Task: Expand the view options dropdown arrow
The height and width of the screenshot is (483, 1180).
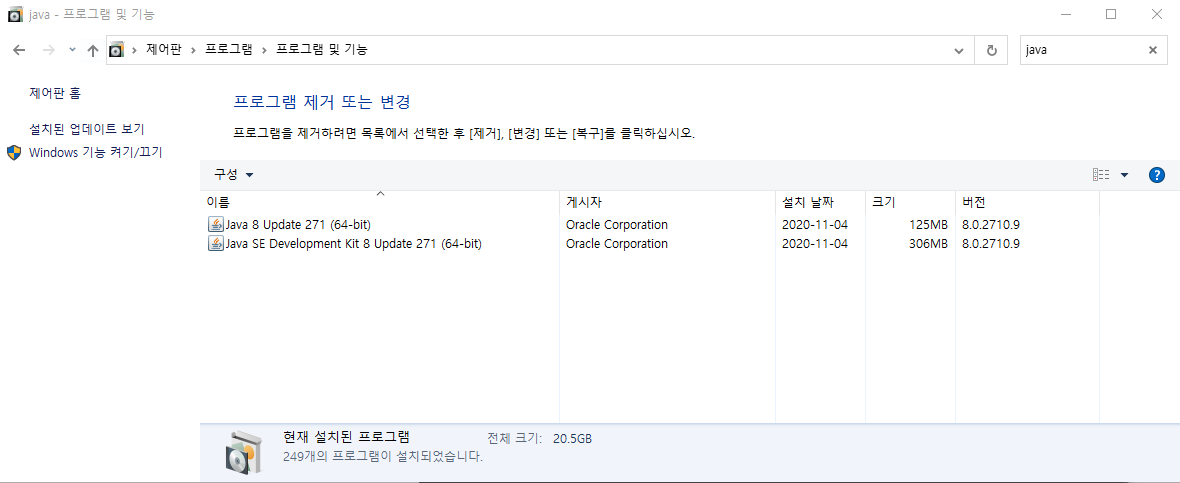Action: [1124, 175]
